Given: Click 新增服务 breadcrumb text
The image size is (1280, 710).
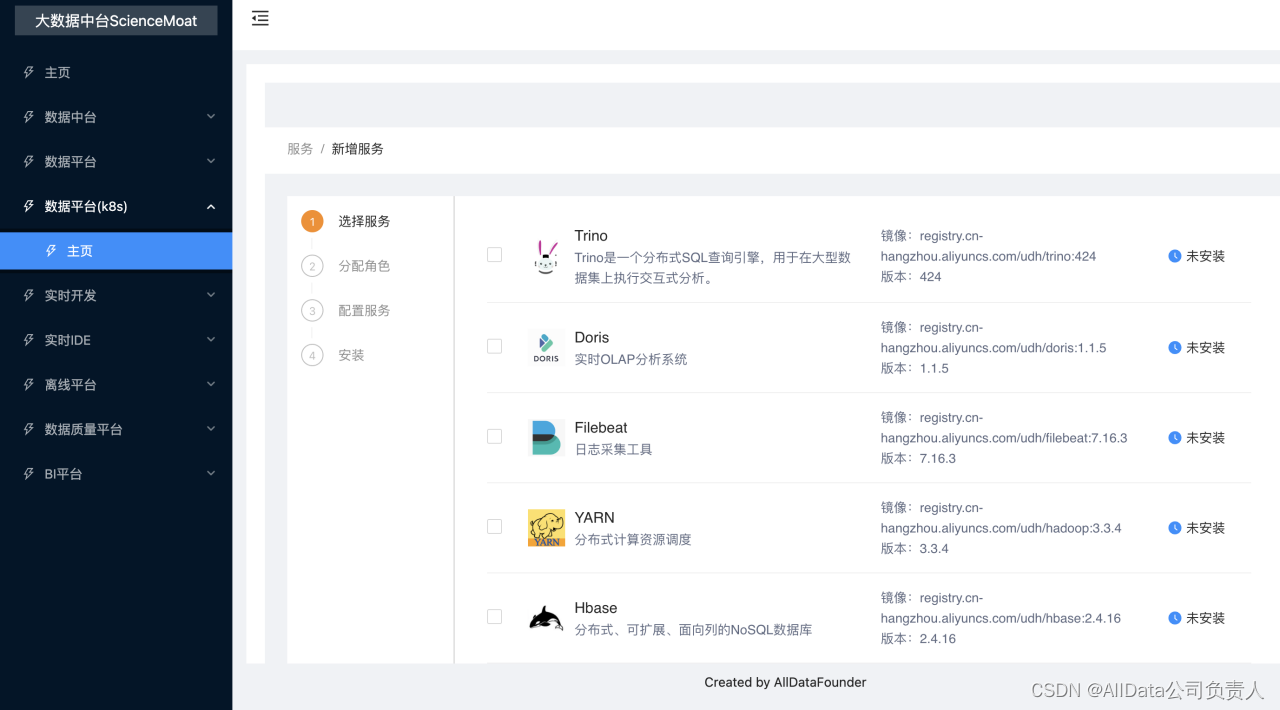Looking at the screenshot, I should 358,149.
